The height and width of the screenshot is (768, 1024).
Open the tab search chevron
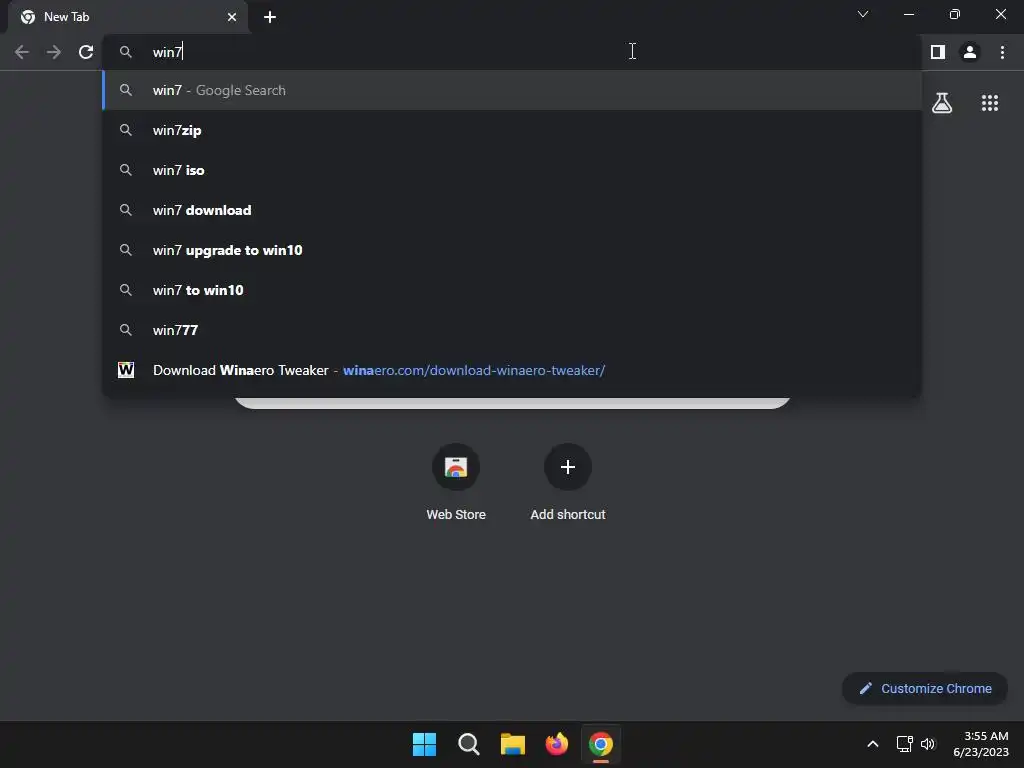pyautogui.click(x=863, y=14)
